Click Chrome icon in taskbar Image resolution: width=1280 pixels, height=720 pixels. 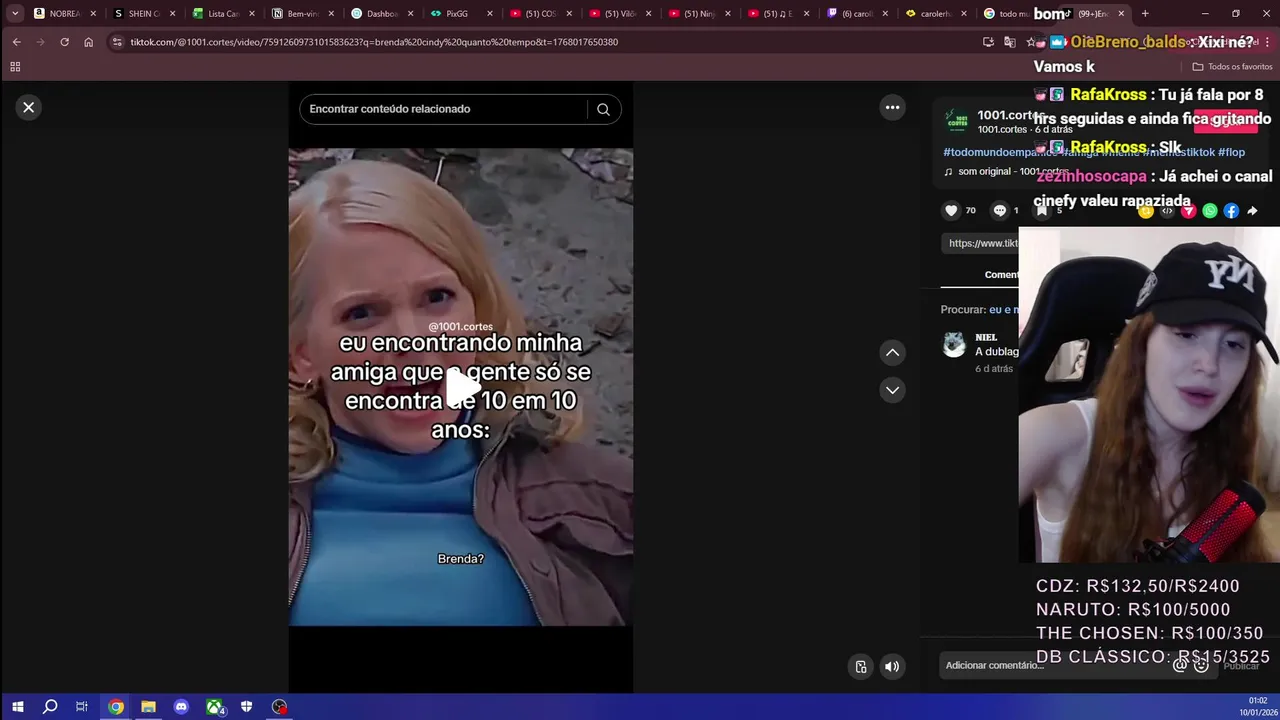(116, 707)
